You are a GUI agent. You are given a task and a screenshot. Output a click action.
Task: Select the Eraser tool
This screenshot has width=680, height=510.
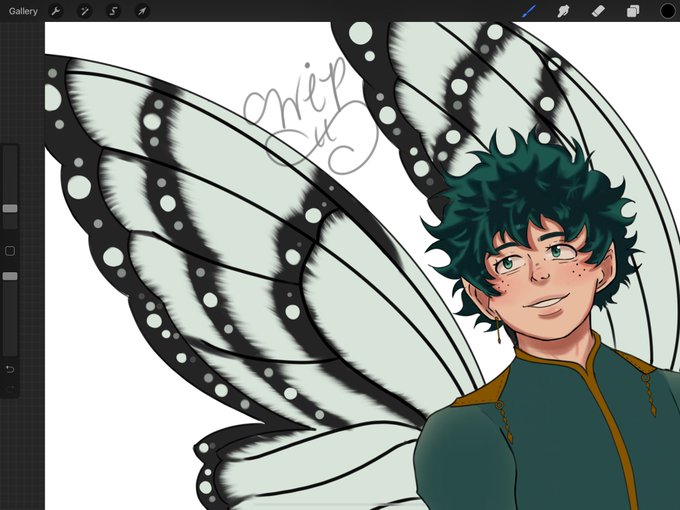point(598,11)
